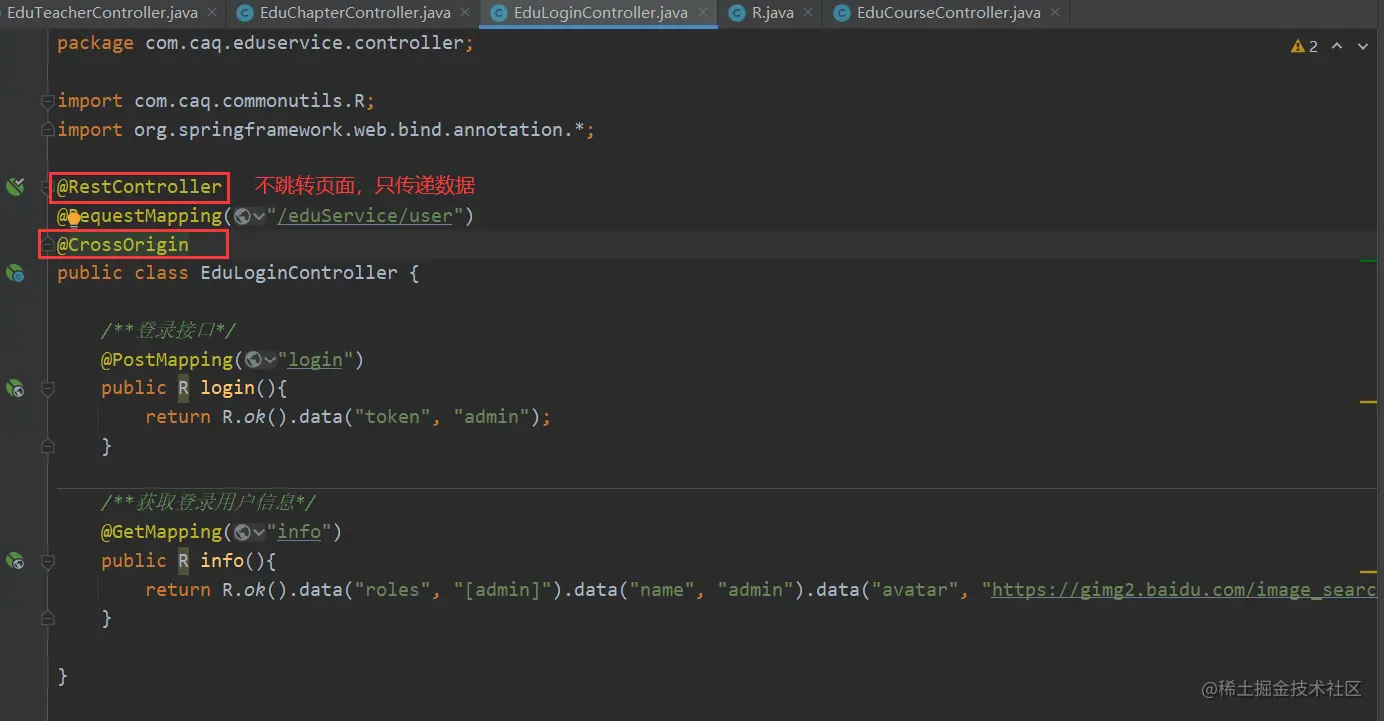1384x721 pixels.
Task: Click Spring gutter icon on EduLoginController class line
Action: [15, 272]
